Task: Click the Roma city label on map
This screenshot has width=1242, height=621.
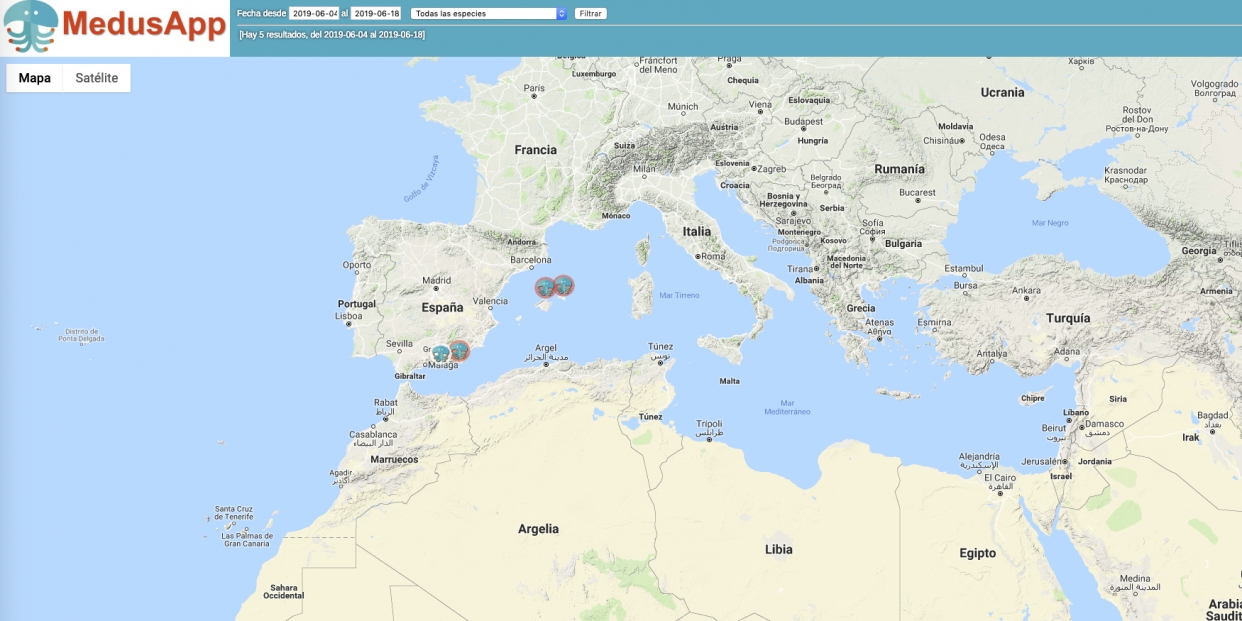Action: tap(714, 257)
